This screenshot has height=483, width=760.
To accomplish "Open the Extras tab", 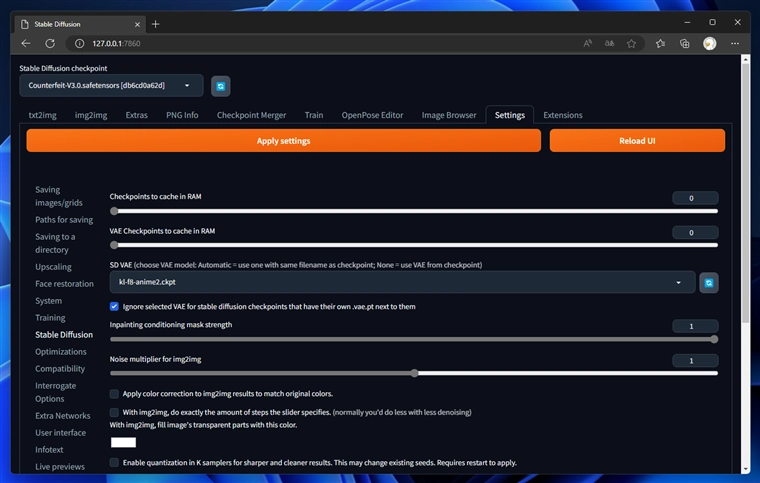I will (x=136, y=115).
